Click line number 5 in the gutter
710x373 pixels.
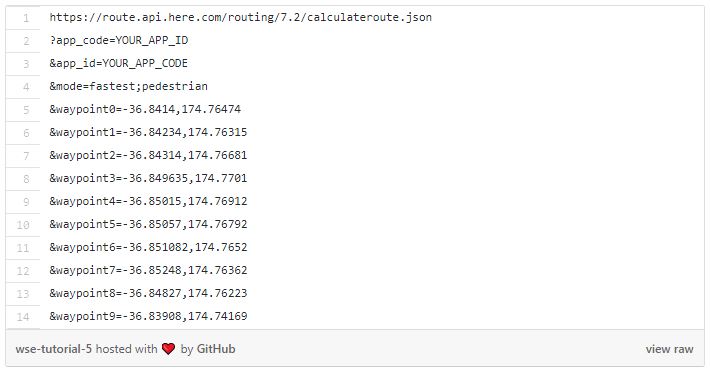(x=26, y=110)
